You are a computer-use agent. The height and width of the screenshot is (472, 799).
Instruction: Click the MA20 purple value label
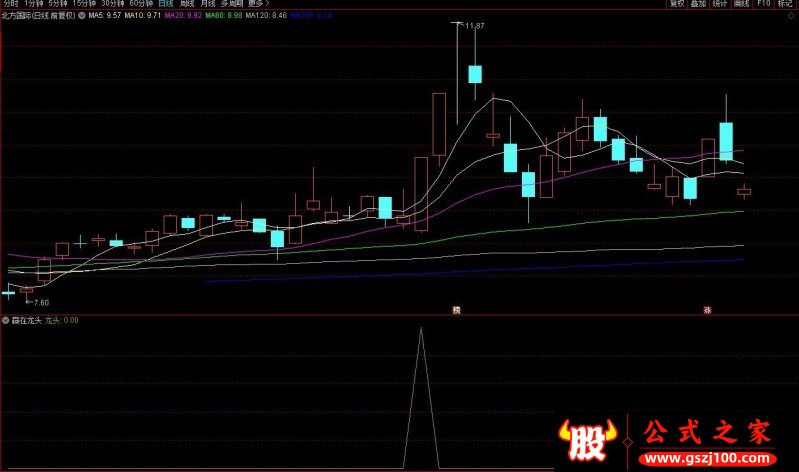coord(182,17)
